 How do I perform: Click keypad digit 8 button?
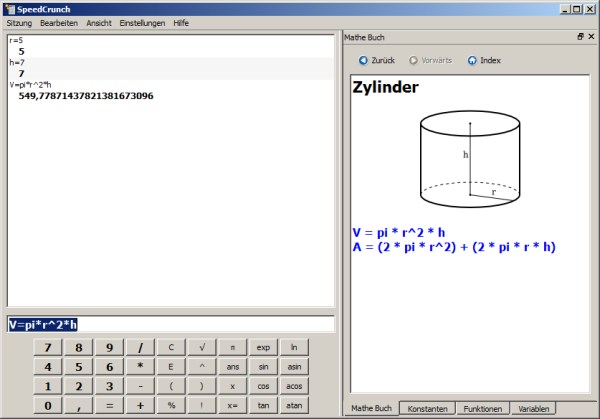coord(78,347)
